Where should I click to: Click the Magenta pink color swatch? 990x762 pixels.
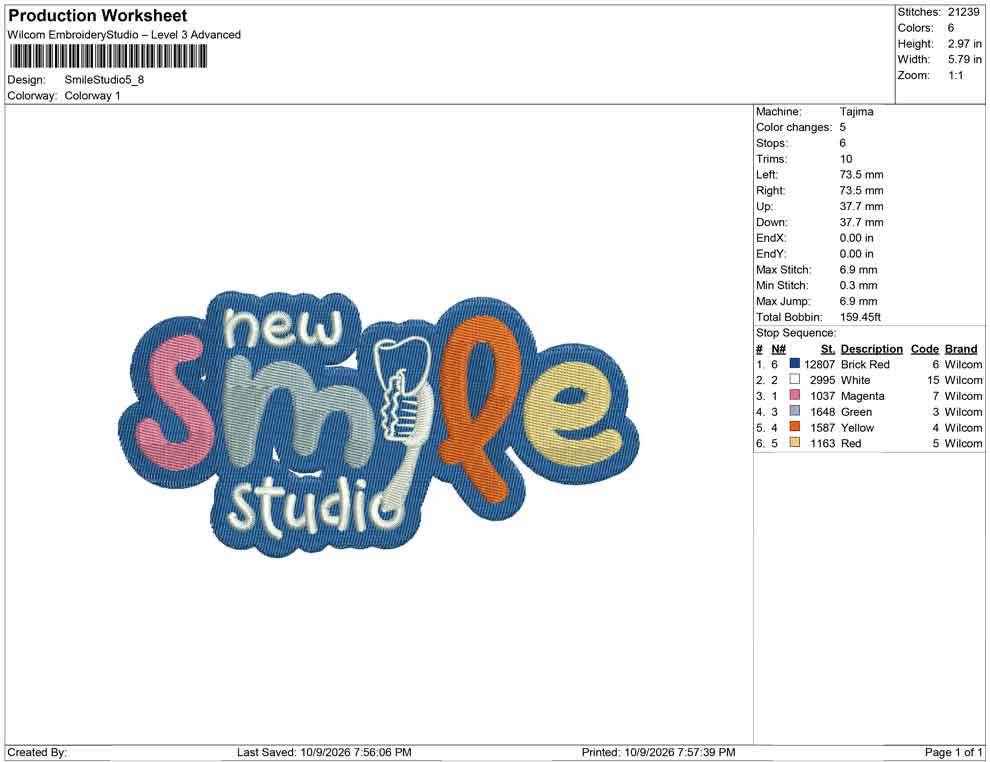(795, 395)
